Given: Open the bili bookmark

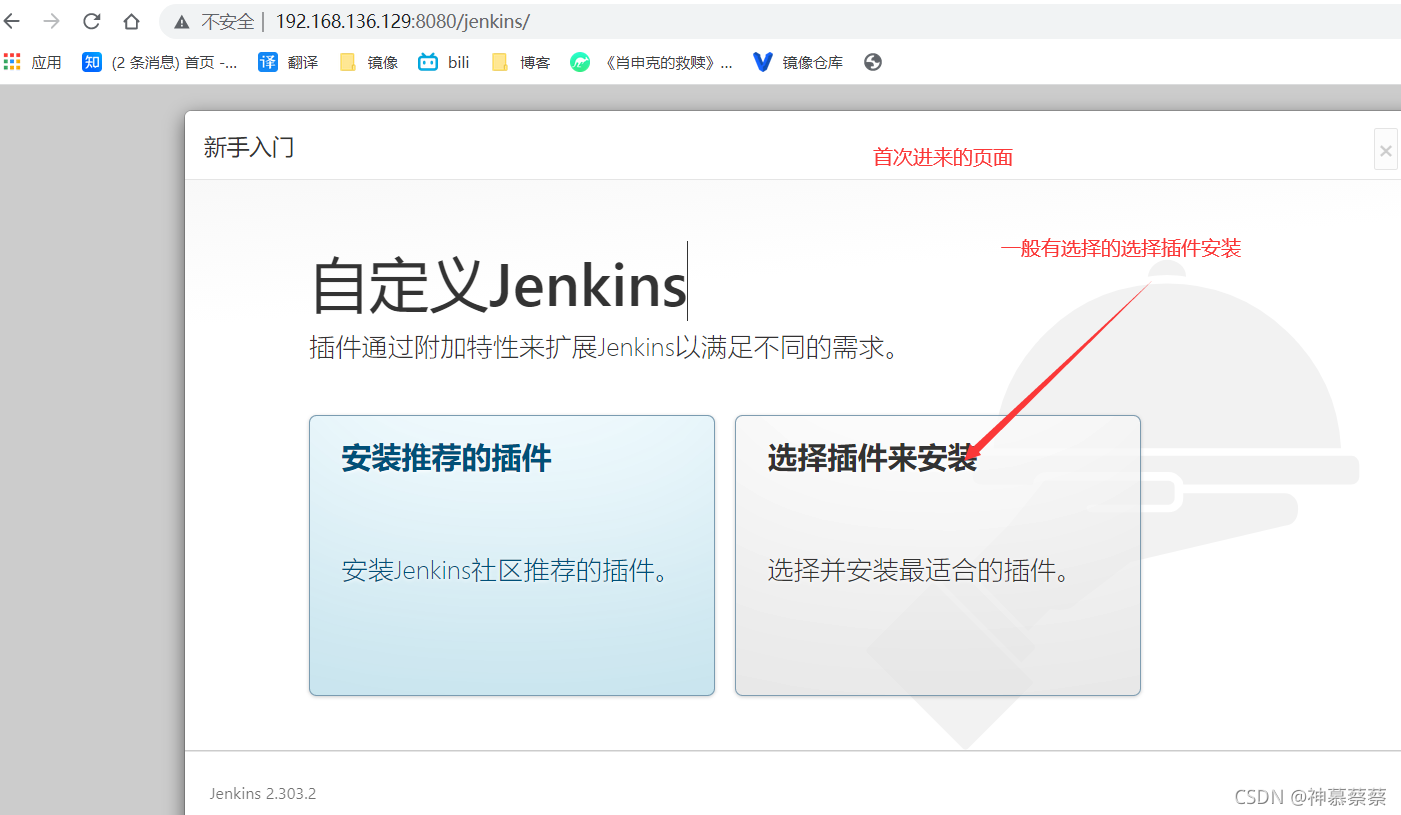Looking at the screenshot, I should pos(444,62).
